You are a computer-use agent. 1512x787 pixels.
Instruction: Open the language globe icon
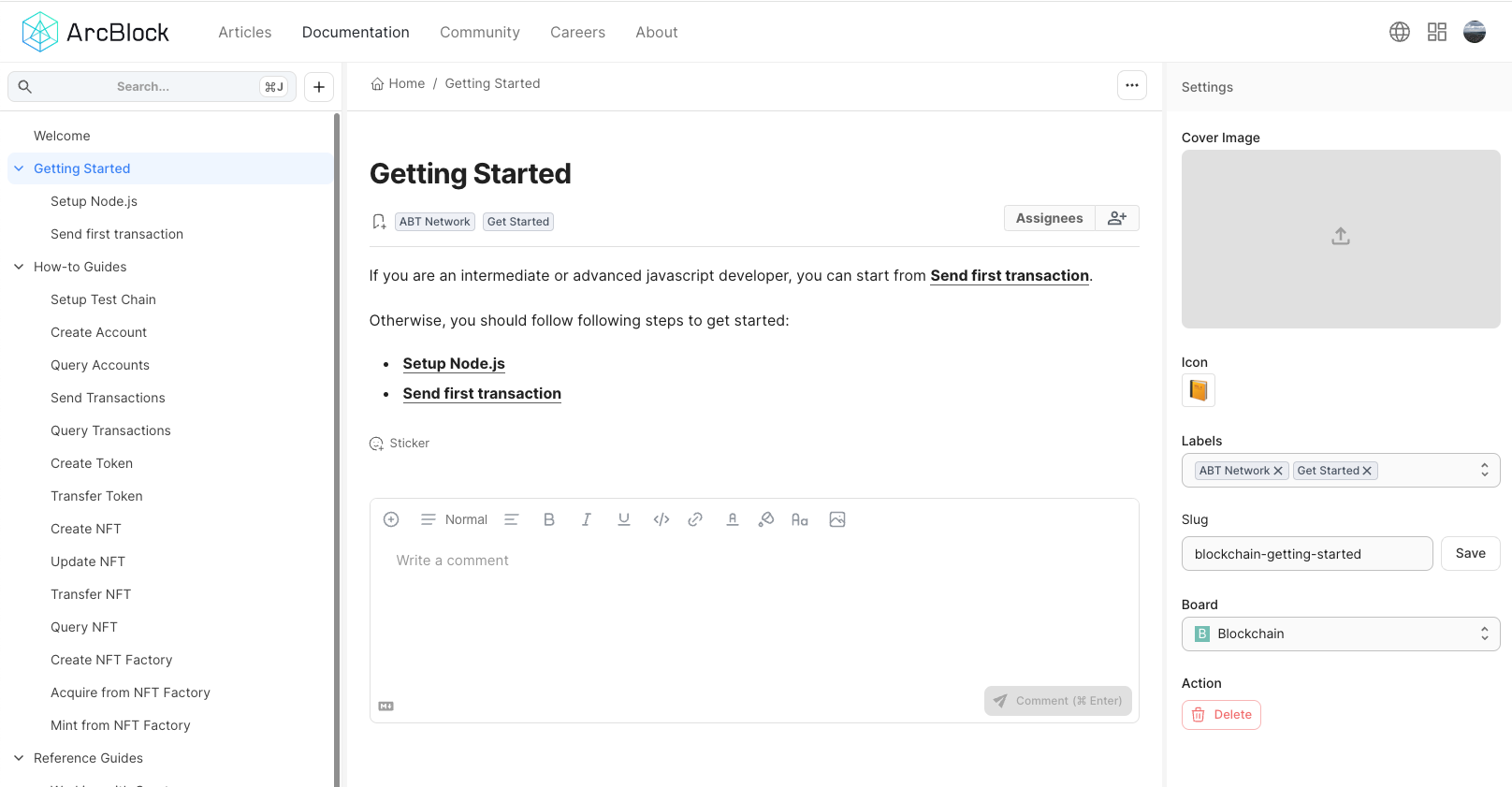[1400, 32]
